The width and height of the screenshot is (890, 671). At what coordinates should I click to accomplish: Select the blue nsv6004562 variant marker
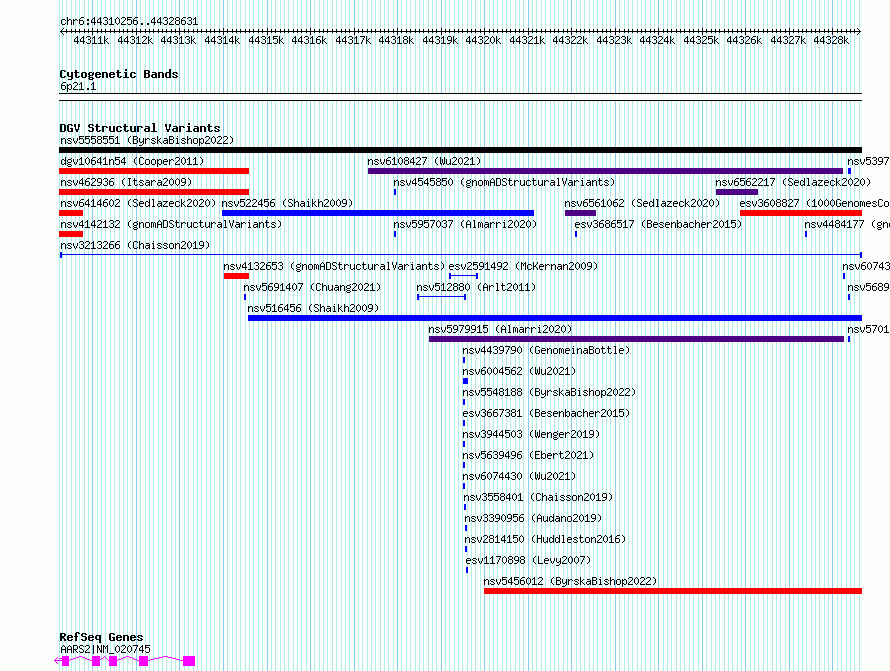tap(465, 381)
